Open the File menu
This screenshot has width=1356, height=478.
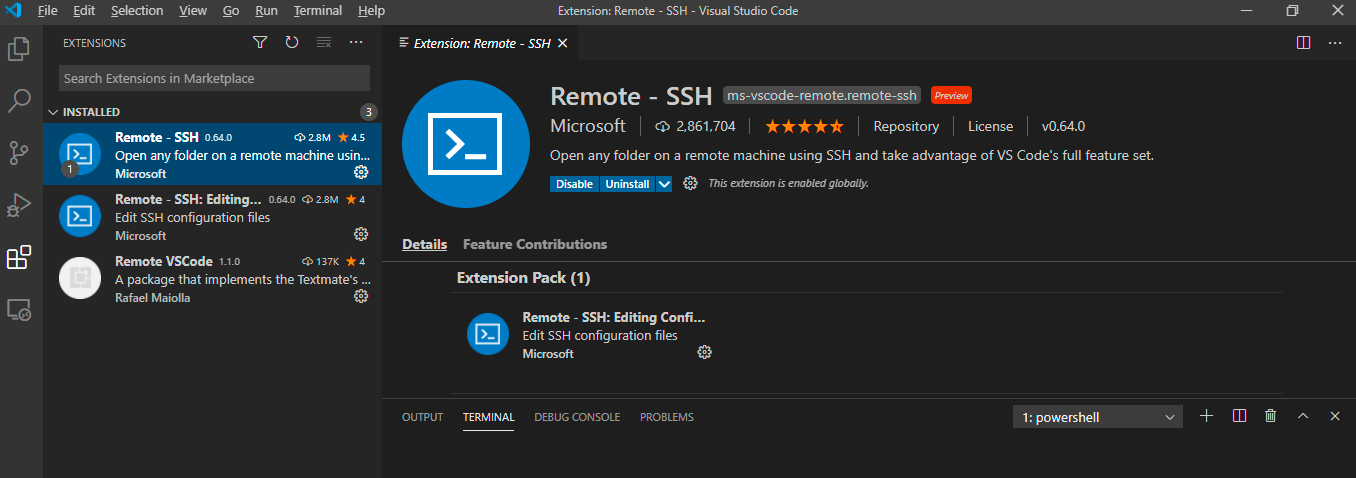[47, 11]
